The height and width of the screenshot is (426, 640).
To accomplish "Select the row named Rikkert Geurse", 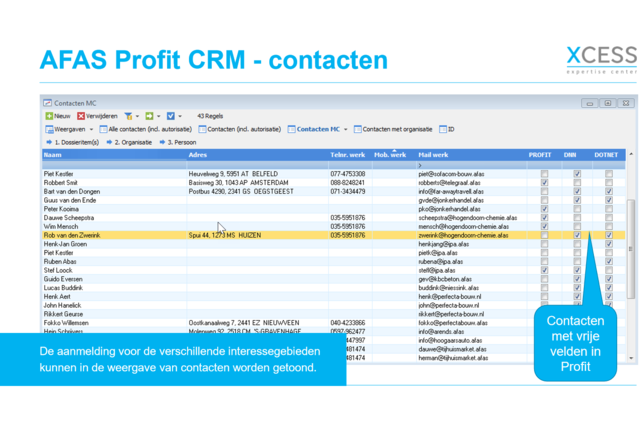I will [x=333, y=314].
